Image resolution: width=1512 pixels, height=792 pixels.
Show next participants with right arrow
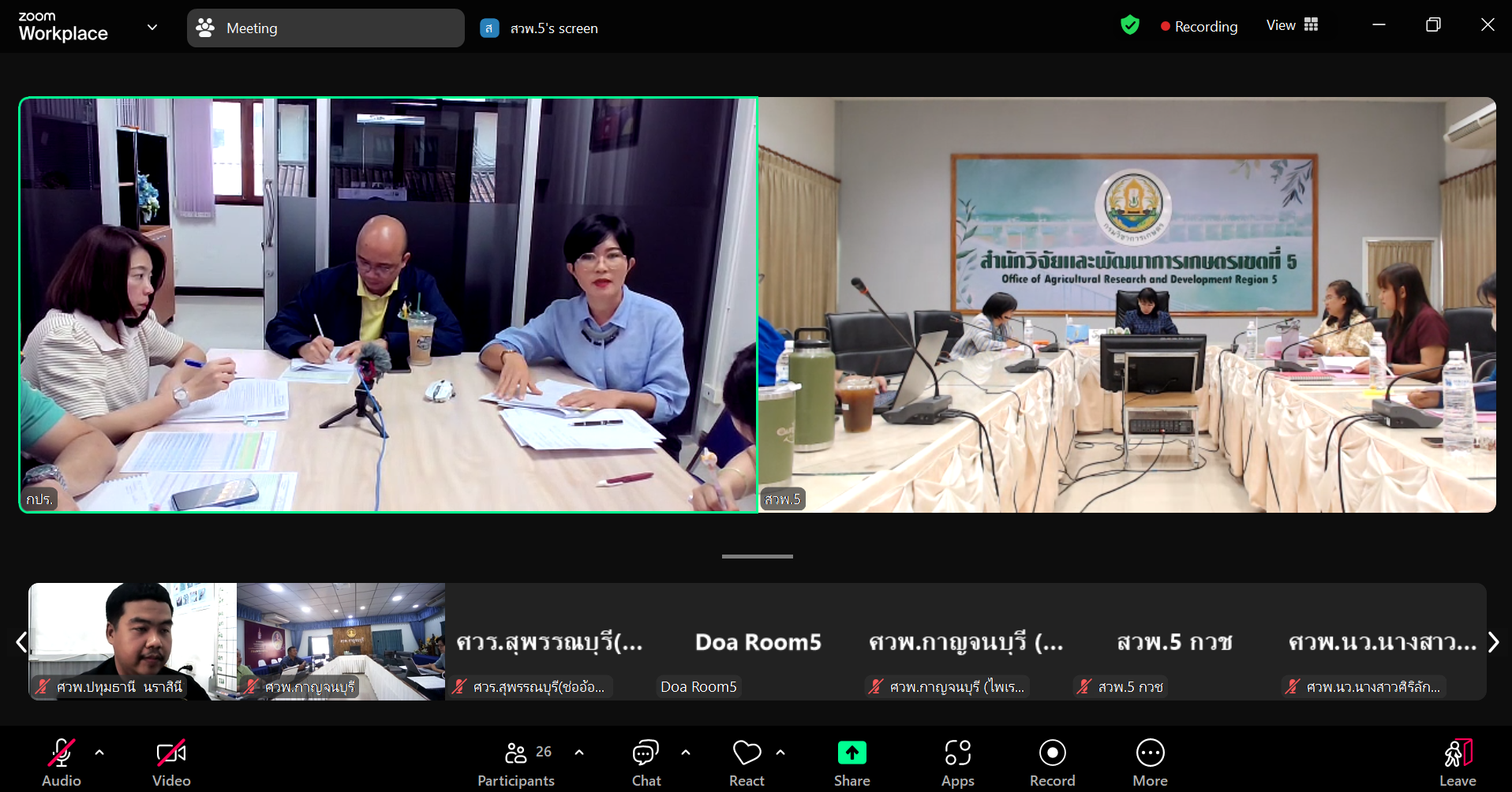coord(1493,642)
